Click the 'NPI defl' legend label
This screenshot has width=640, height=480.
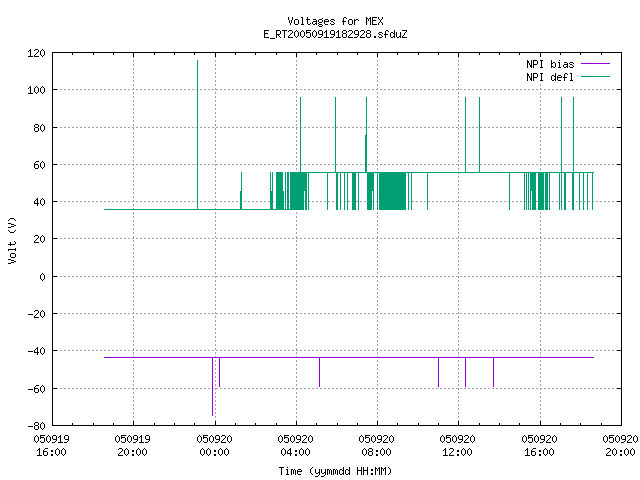pos(550,77)
